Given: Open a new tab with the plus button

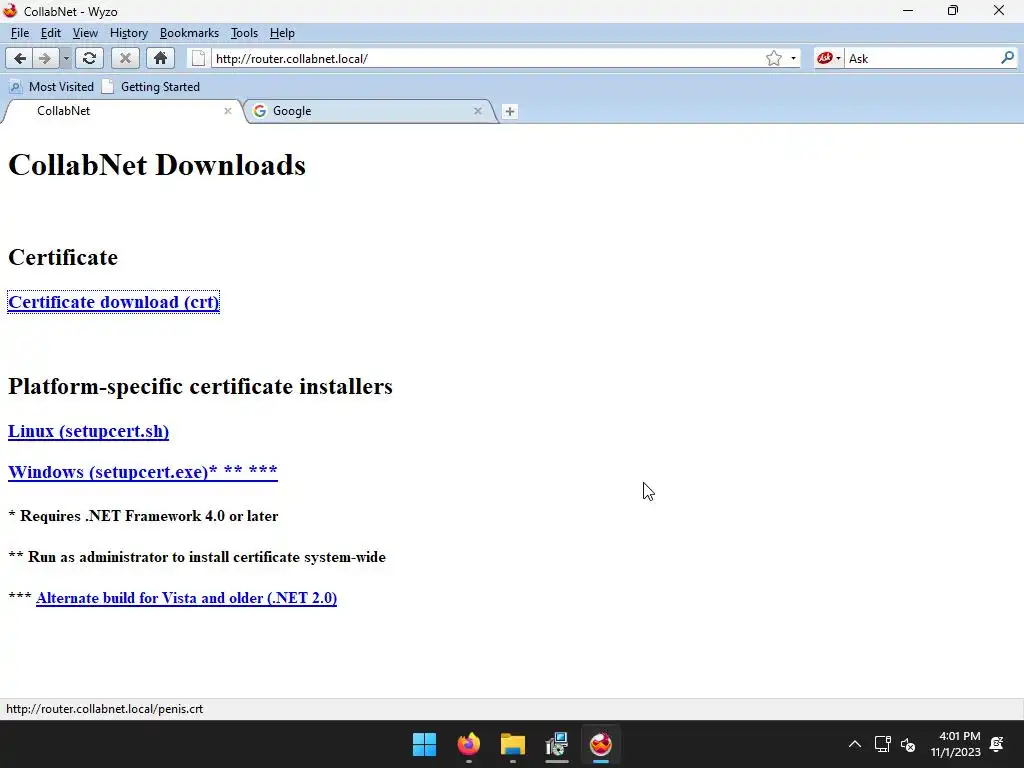Looking at the screenshot, I should 510,112.
